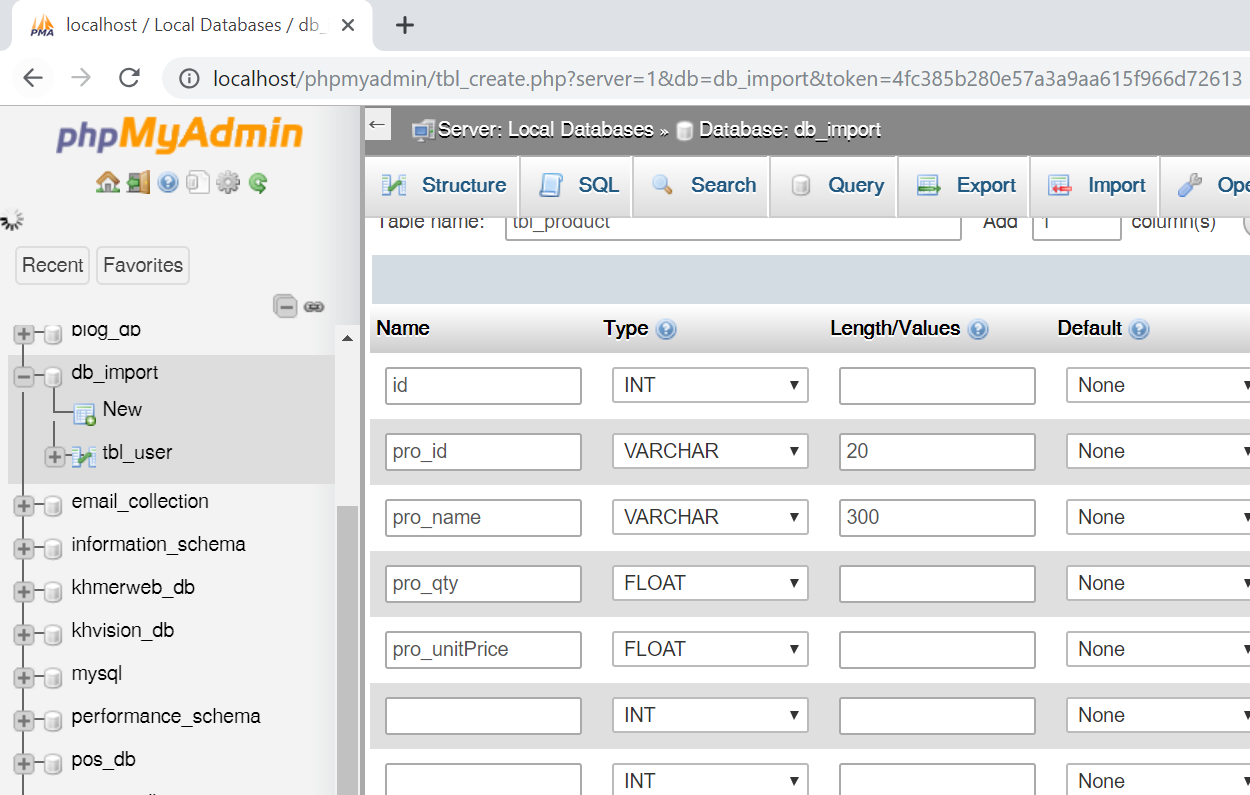Viewport: 1250px width, 795px height.
Task: Click the phpMyAdmin logo
Action: (179, 134)
